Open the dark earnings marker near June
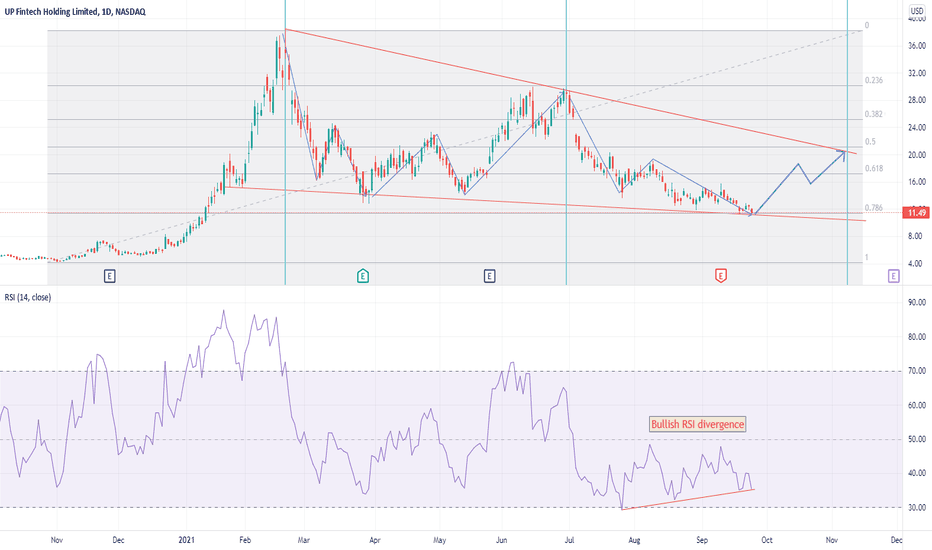The height and width of the screenshot is (550, 932). tap(489, 276)
